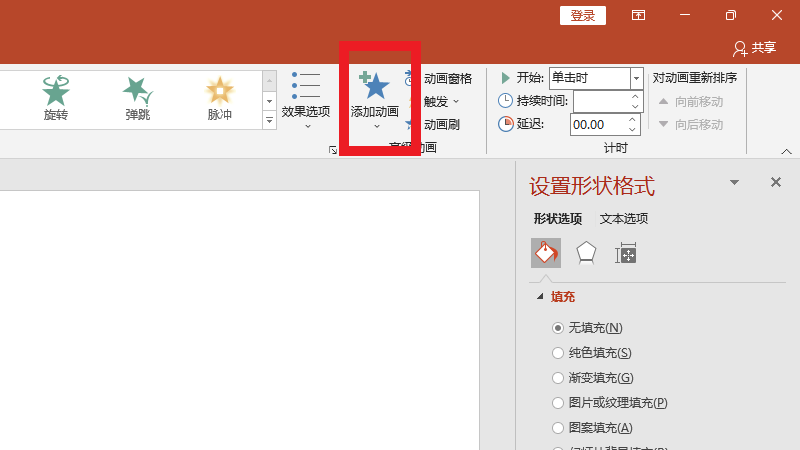Open the 开始 单击时 dropdown
800x450 pixels.
coord(636,78)
